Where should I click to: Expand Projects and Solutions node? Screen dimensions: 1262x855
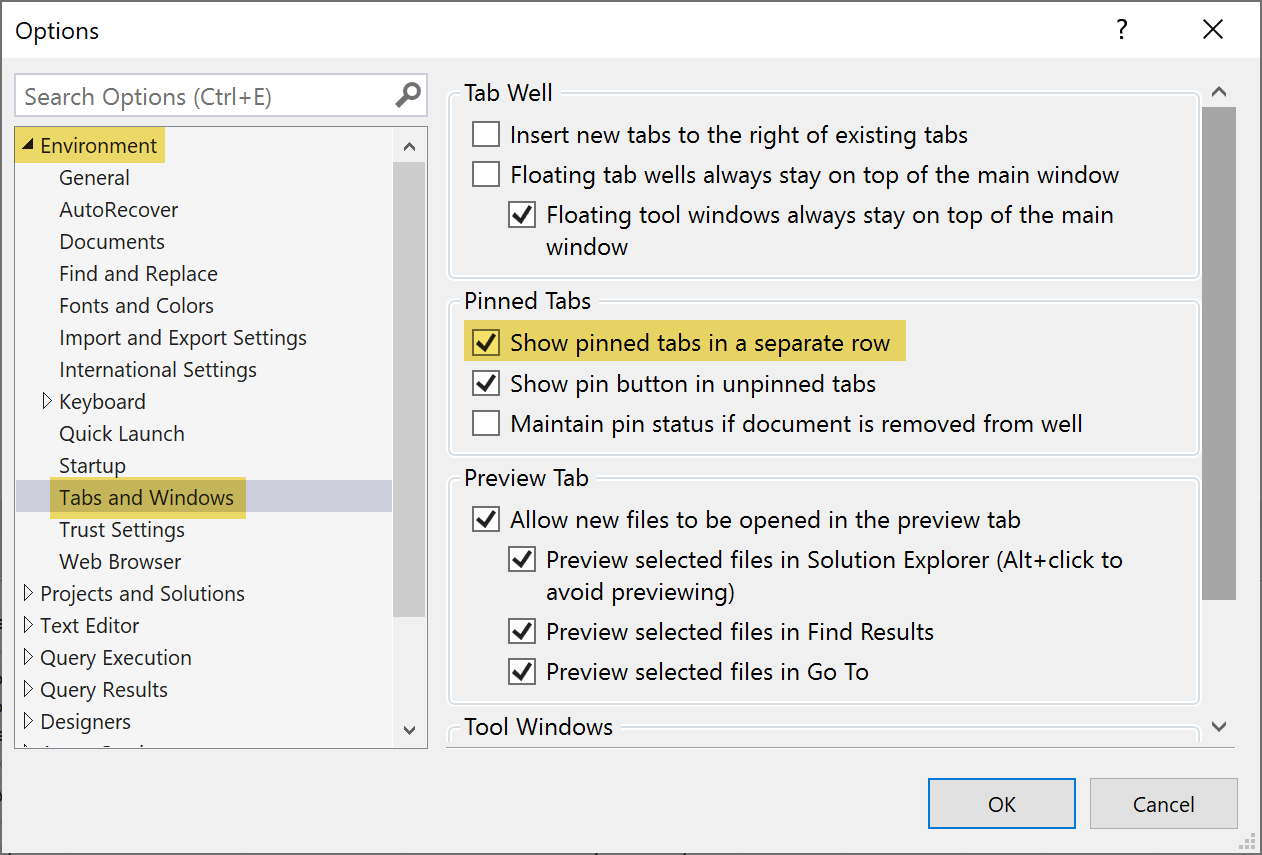28,593
